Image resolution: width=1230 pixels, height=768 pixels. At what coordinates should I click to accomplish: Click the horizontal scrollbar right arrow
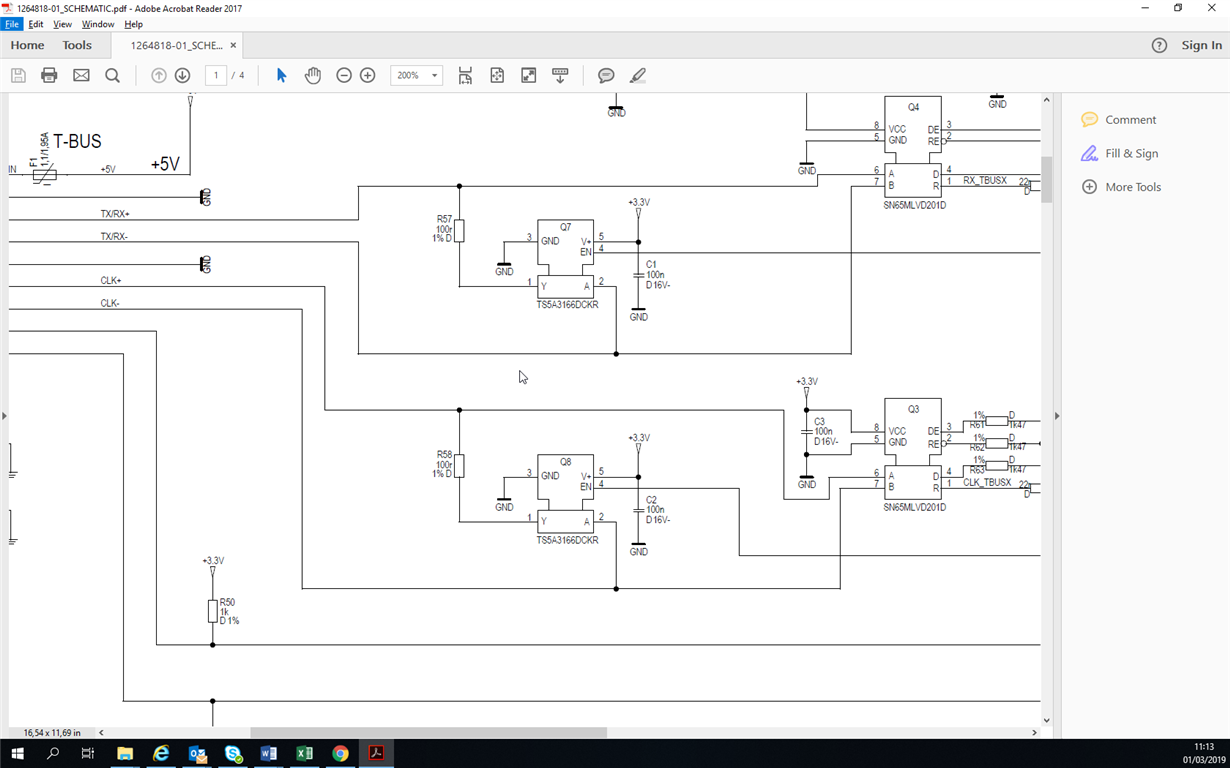pos(1035,733)
